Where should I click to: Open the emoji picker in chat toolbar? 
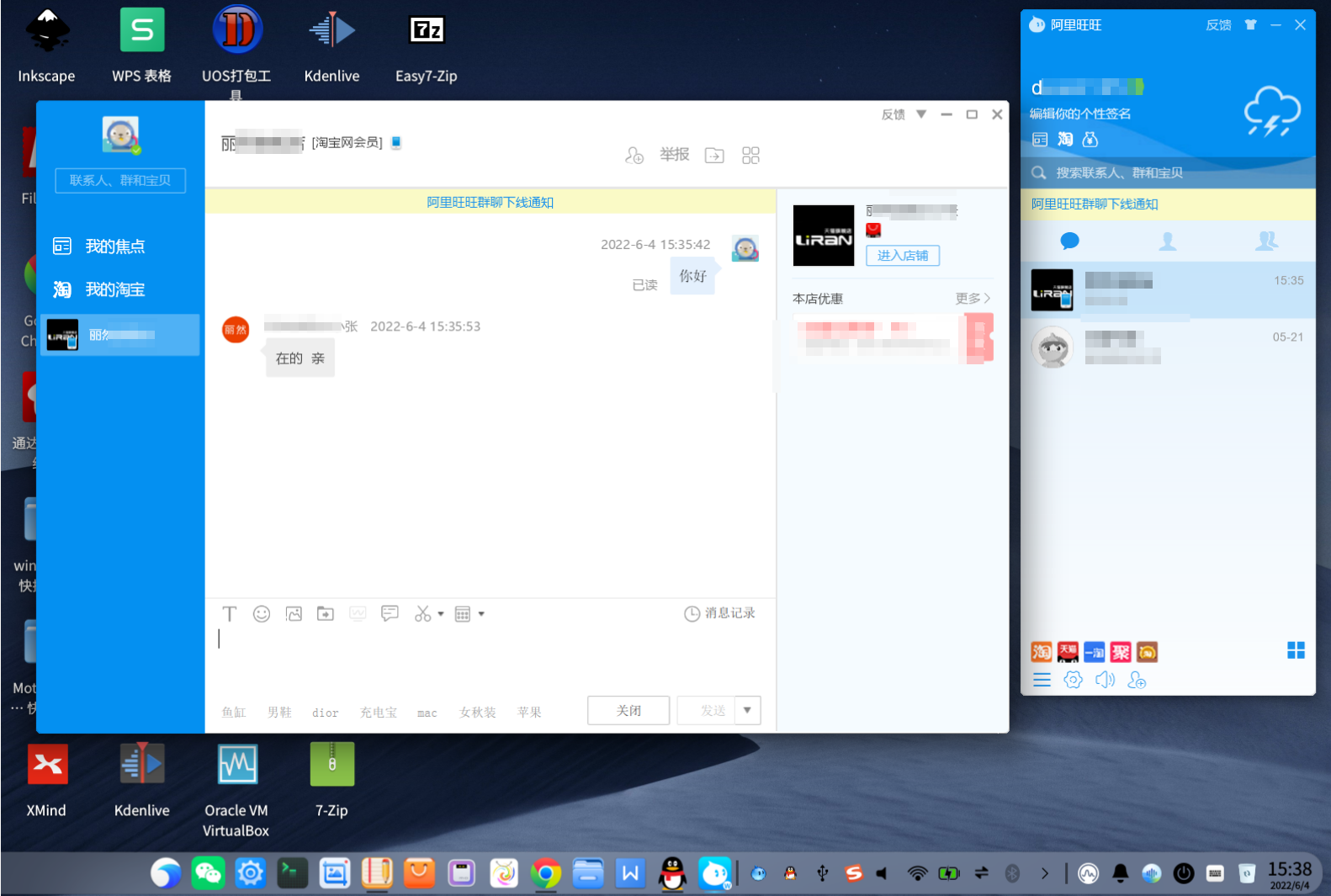[x=262, y=613]
